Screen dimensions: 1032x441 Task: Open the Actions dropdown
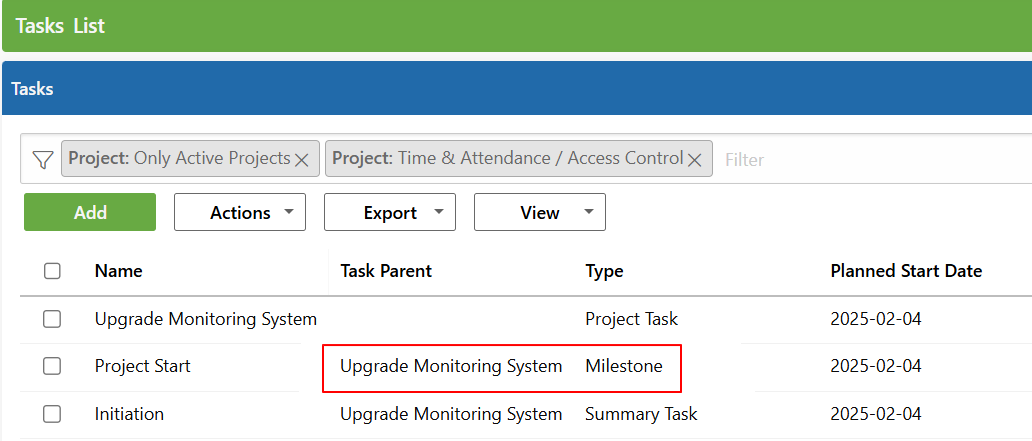point(240,212)
